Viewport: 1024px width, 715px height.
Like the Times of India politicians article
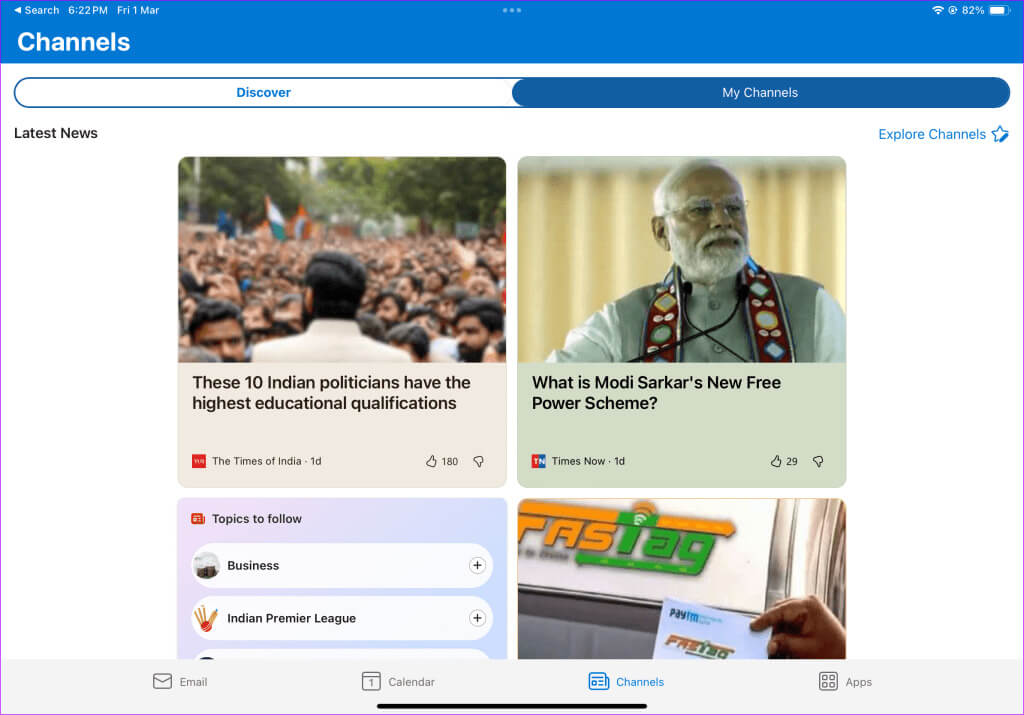[x=431, y=461]
